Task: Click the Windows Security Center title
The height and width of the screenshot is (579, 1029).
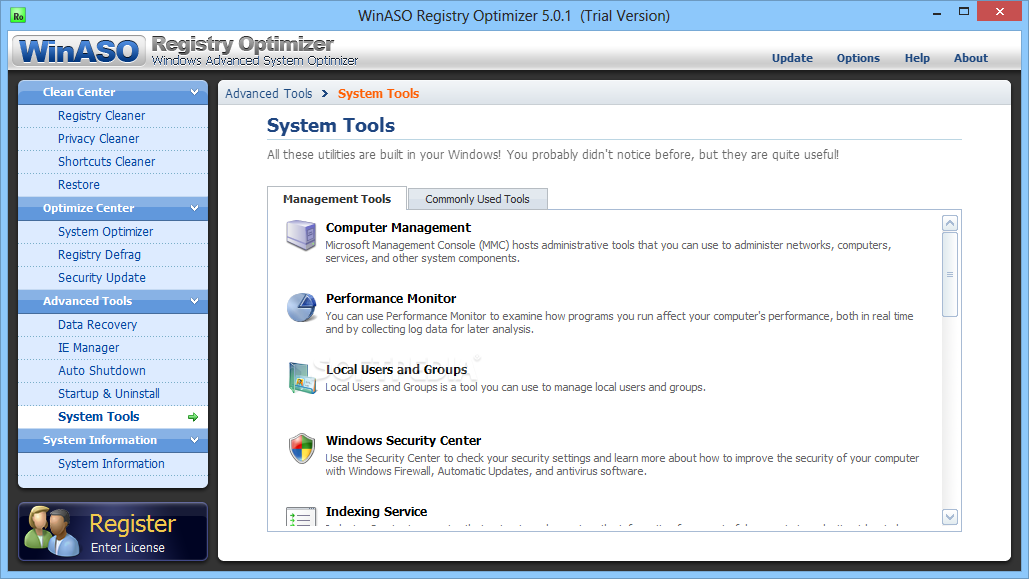Action: pos(404,440)
